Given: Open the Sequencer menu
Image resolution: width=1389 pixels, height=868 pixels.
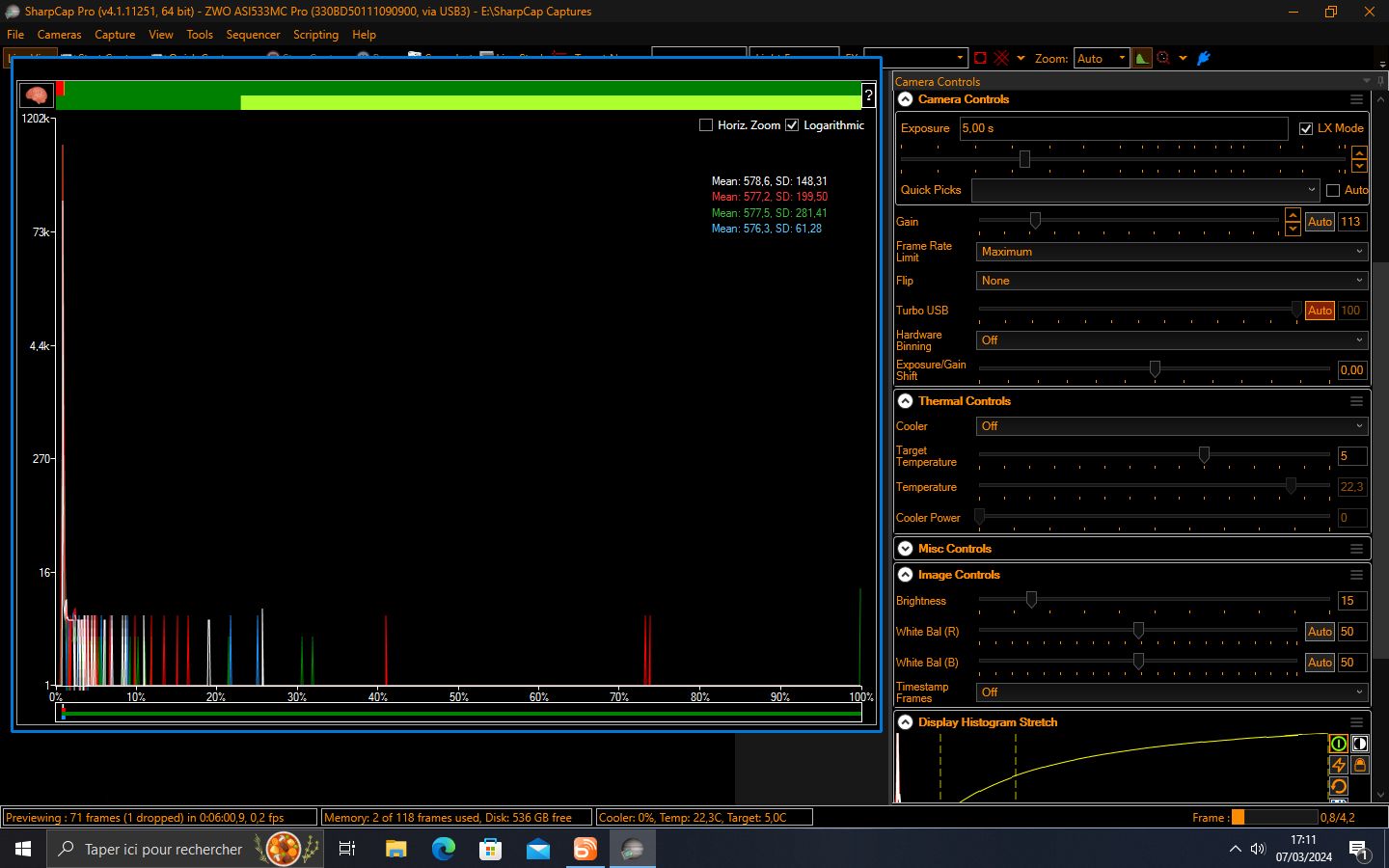Looking at the screenshot, I should point(253,35).
